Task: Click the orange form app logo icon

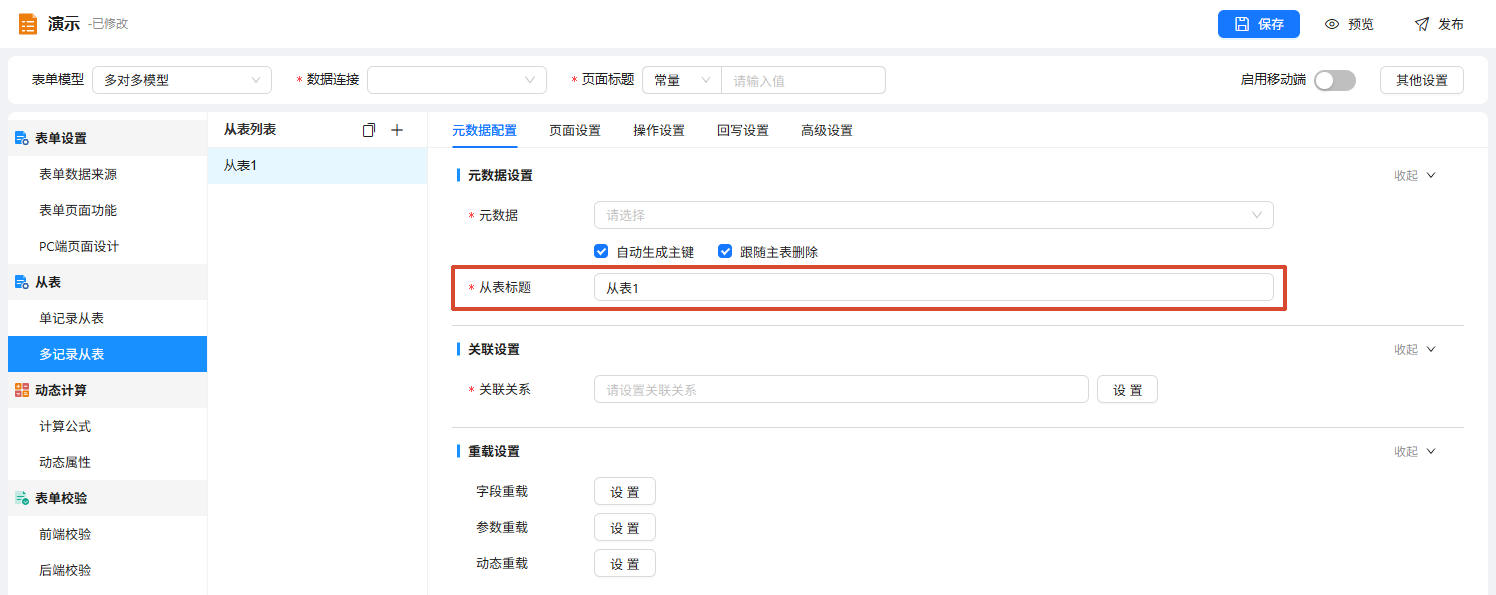Action: tap(28, 24)
